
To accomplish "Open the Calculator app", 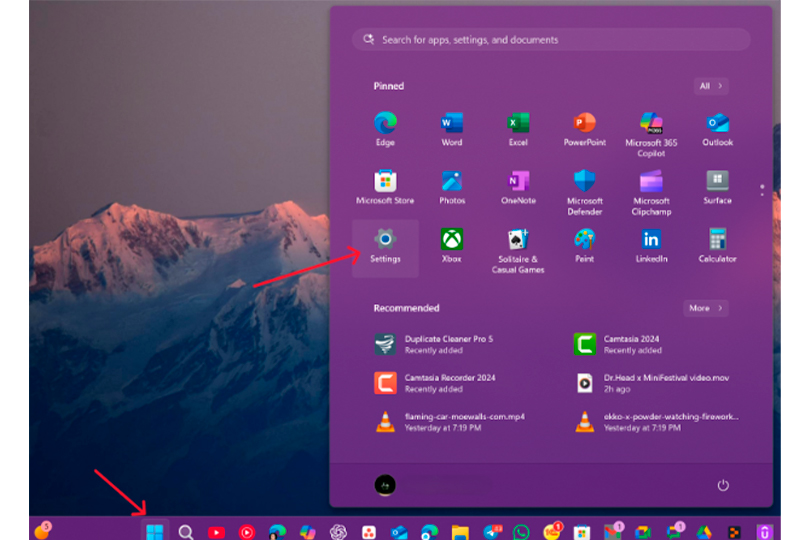I will click(717, 245).
